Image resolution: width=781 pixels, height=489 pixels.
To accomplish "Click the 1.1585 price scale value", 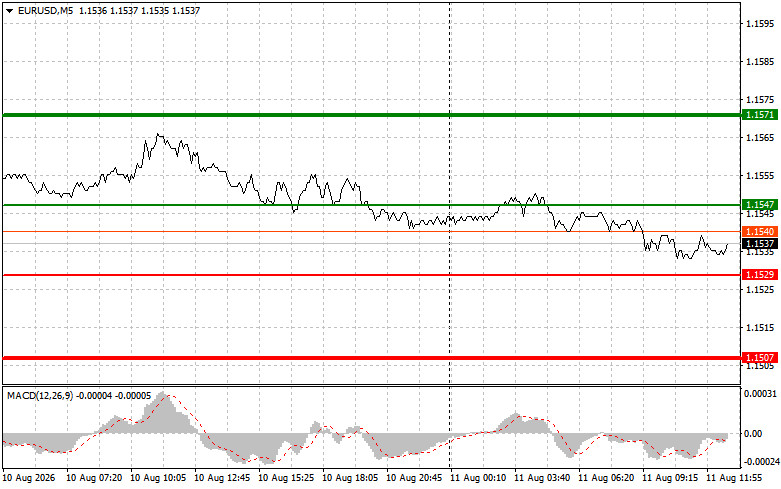I will pos(760,62).
